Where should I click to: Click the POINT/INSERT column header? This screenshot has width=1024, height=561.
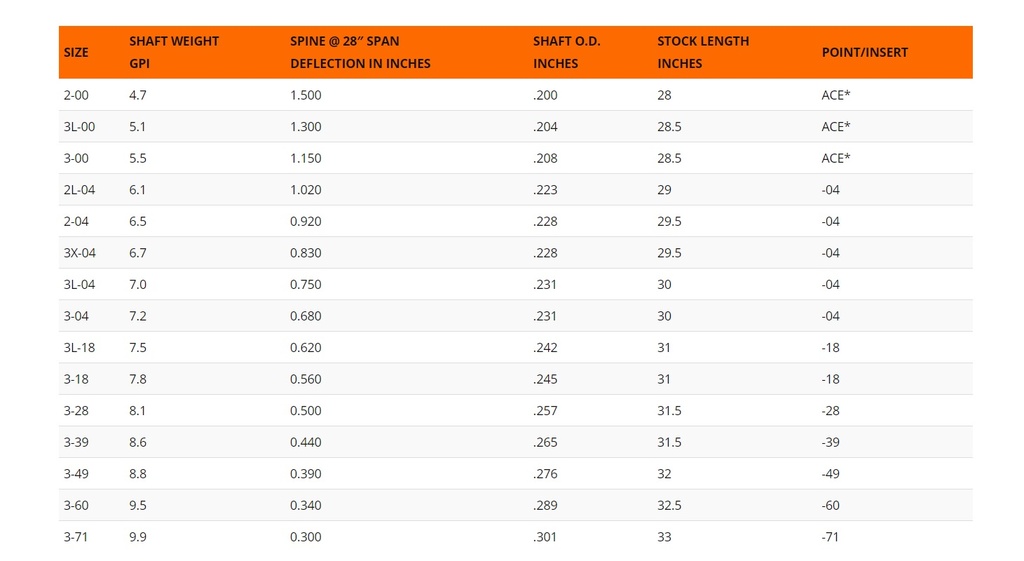[x=865, y=52]
